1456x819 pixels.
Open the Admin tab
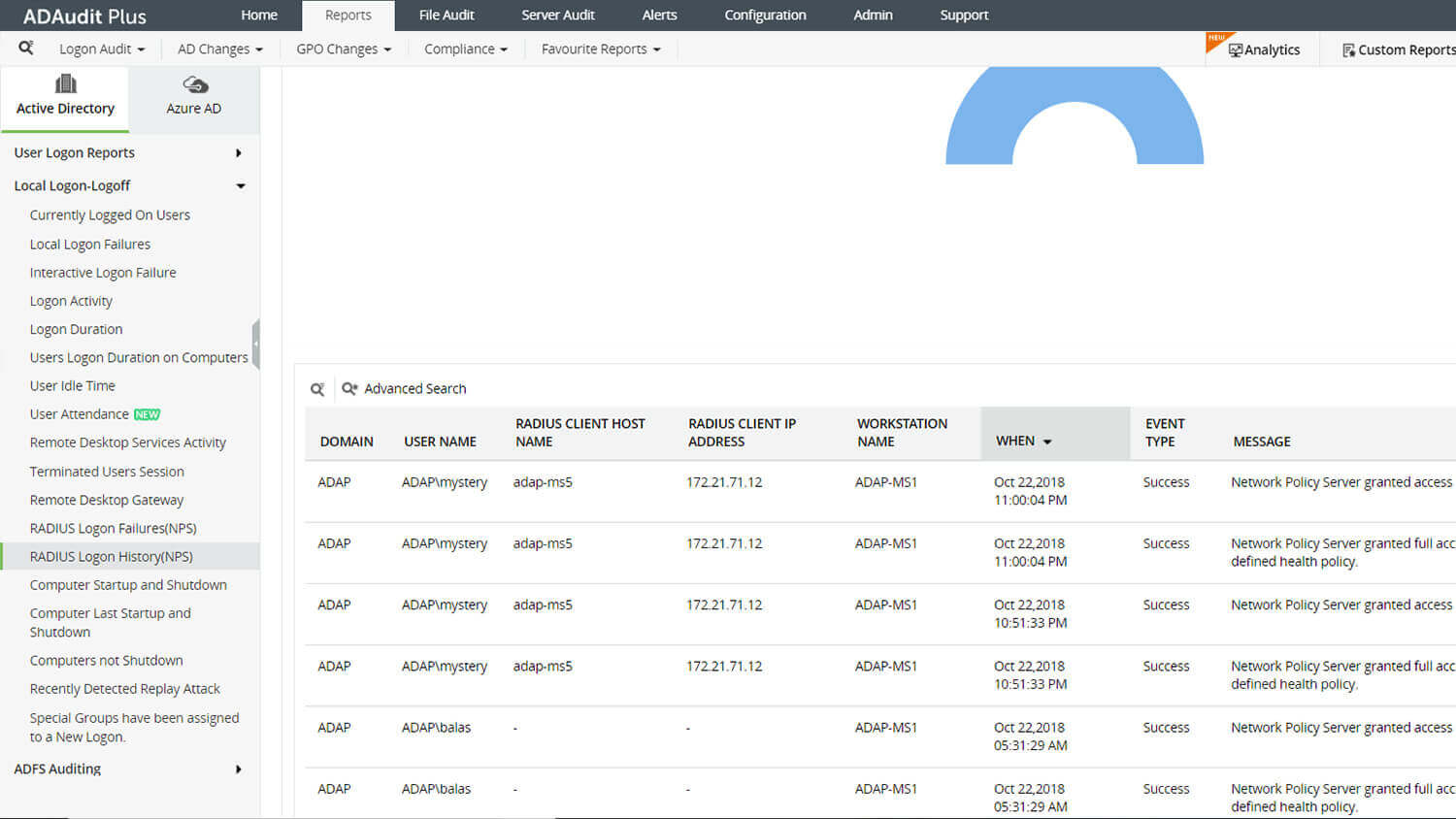[x=873, y=16]
